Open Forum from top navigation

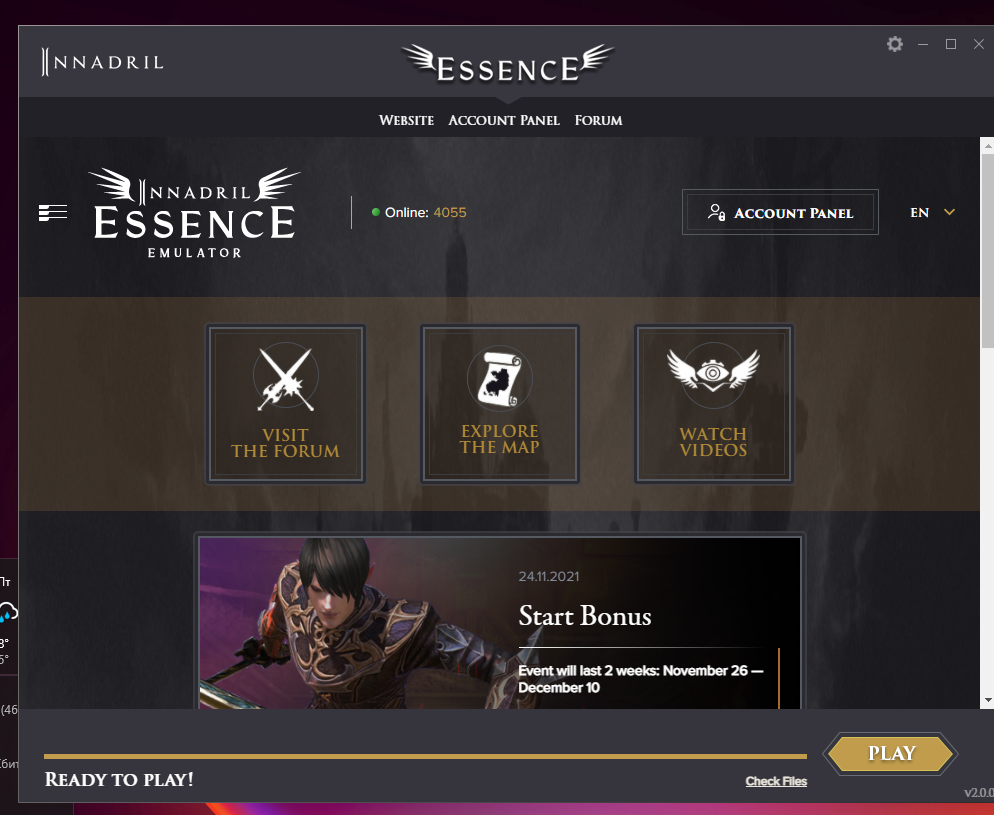(x=598, y=120)
